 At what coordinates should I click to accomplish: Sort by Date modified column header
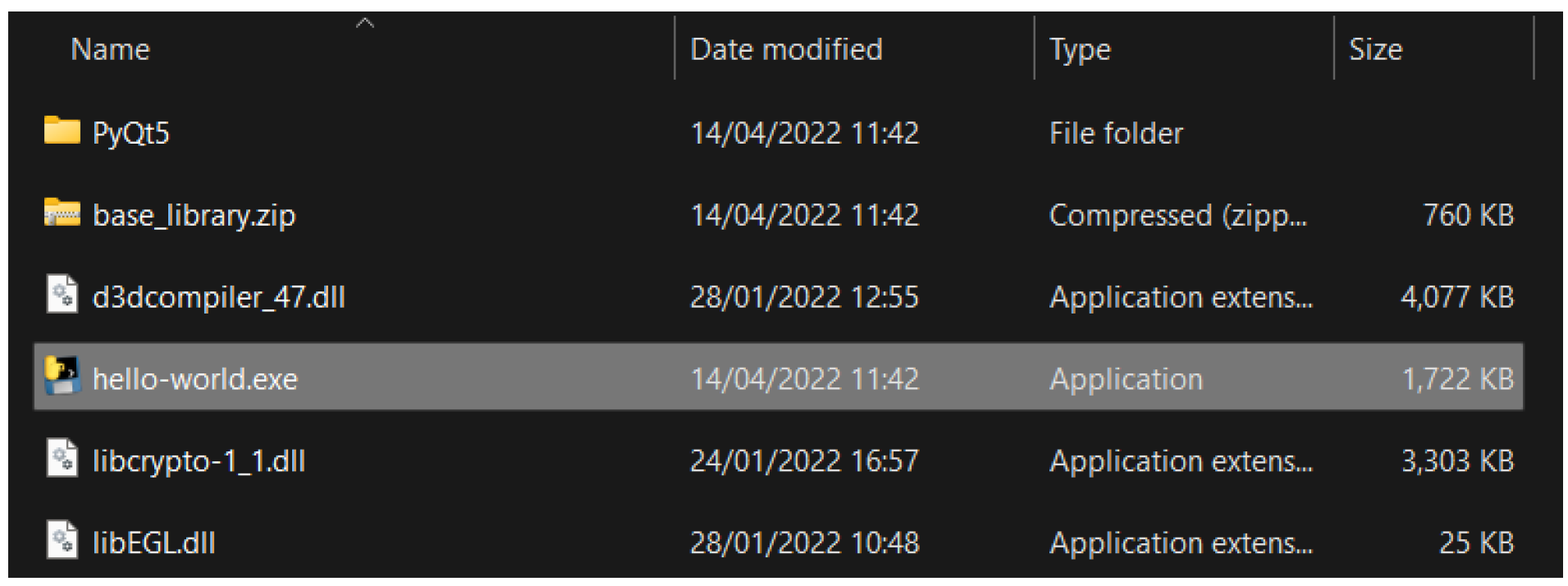786,50
